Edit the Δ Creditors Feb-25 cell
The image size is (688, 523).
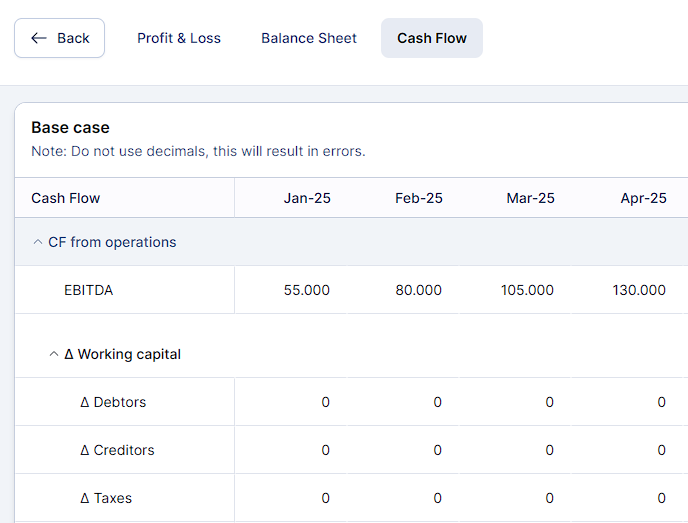403,450
